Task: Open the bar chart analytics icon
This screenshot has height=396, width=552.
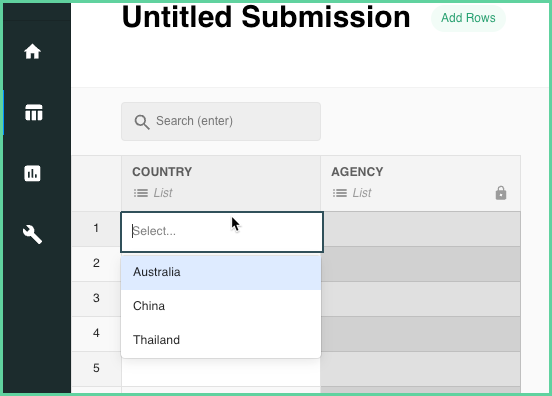Action: (32, 173)
